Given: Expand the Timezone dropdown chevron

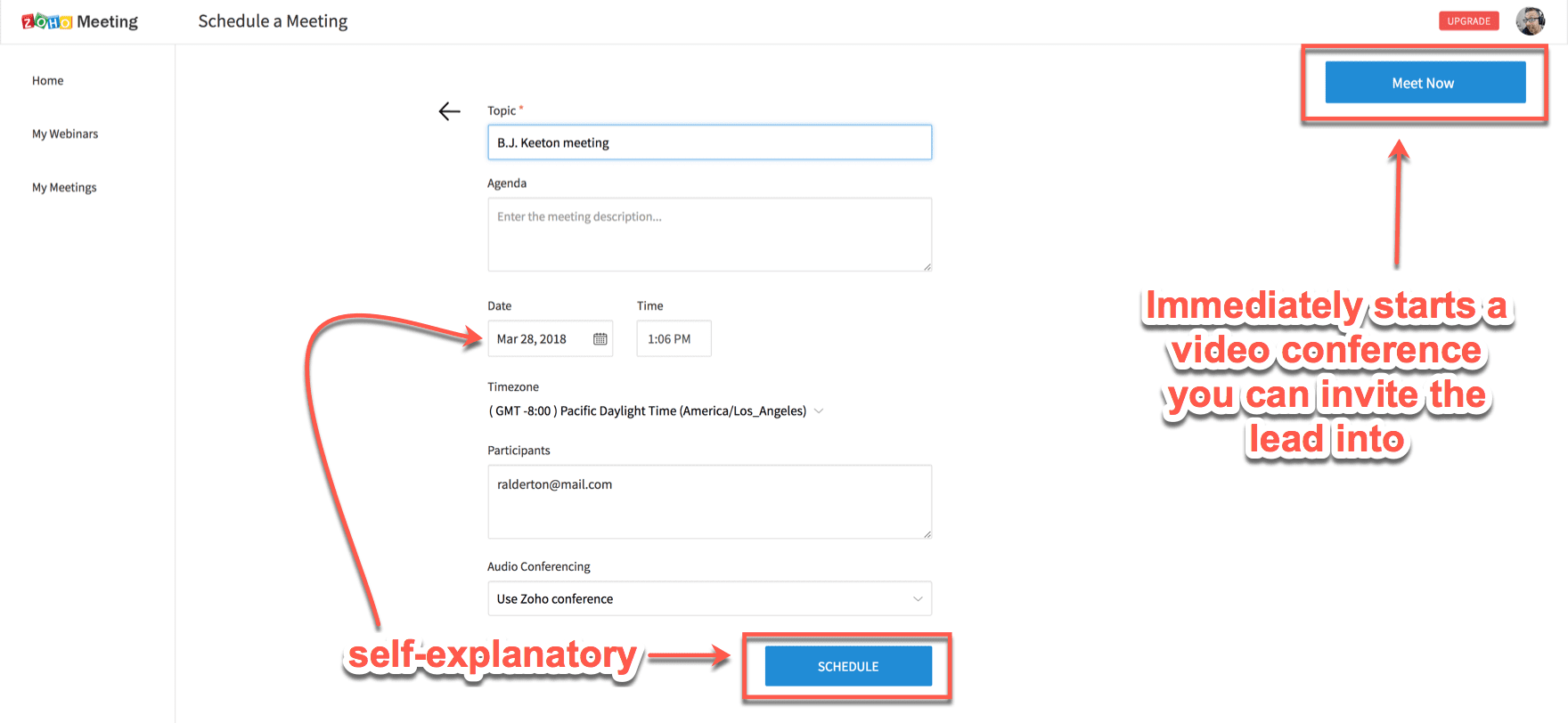Looking at the screenshot, I should click(819, 411).
